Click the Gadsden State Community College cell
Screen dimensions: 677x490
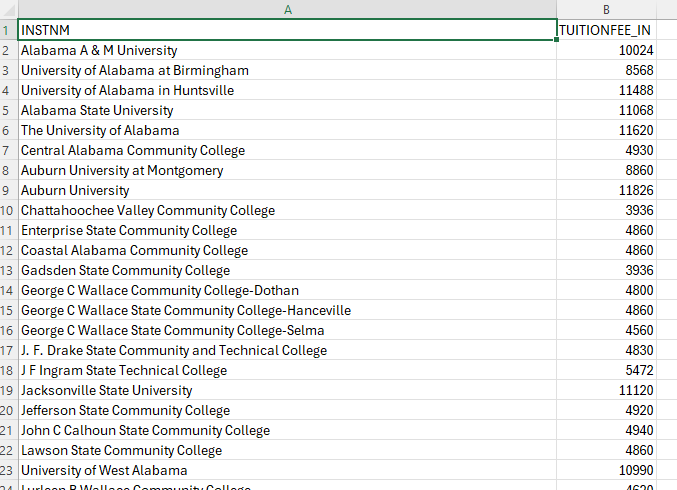287,270
